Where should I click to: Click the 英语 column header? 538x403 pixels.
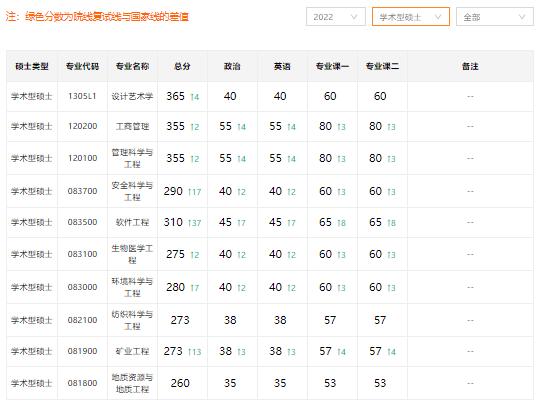point(282,66)
